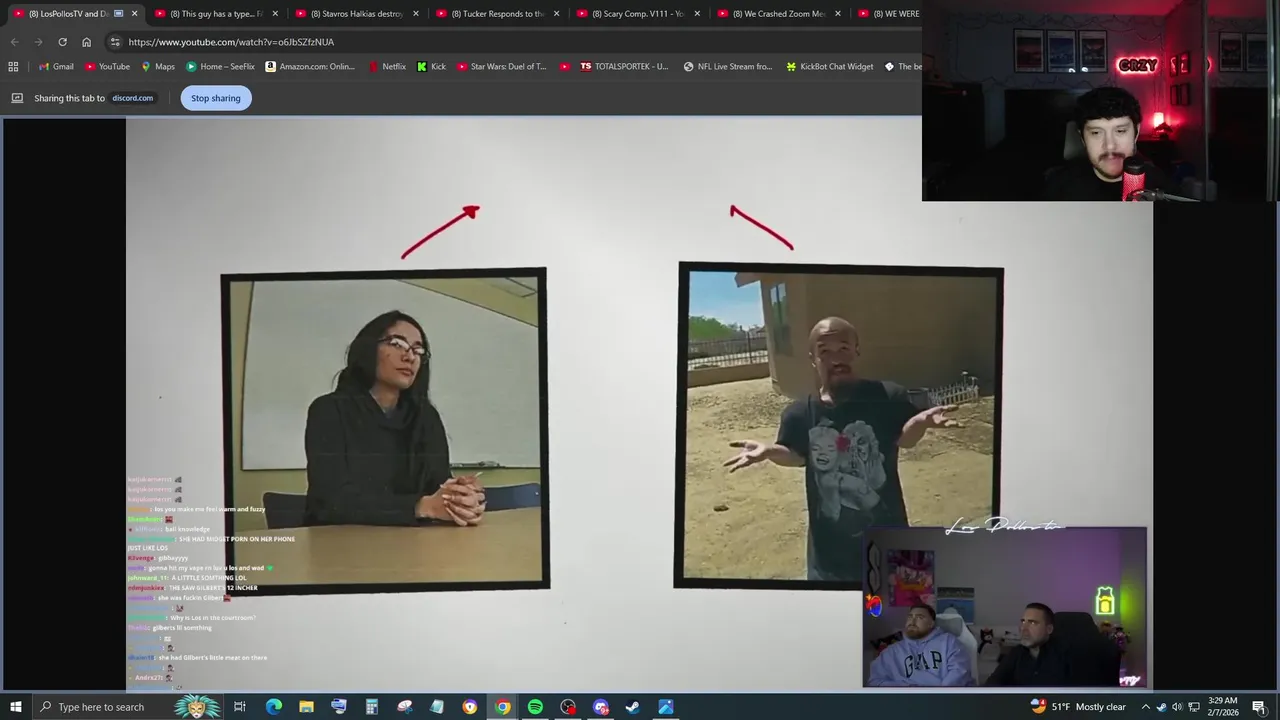Open the YouTube bookmark
Screen dimensions: 1280x720
(107, 67)
